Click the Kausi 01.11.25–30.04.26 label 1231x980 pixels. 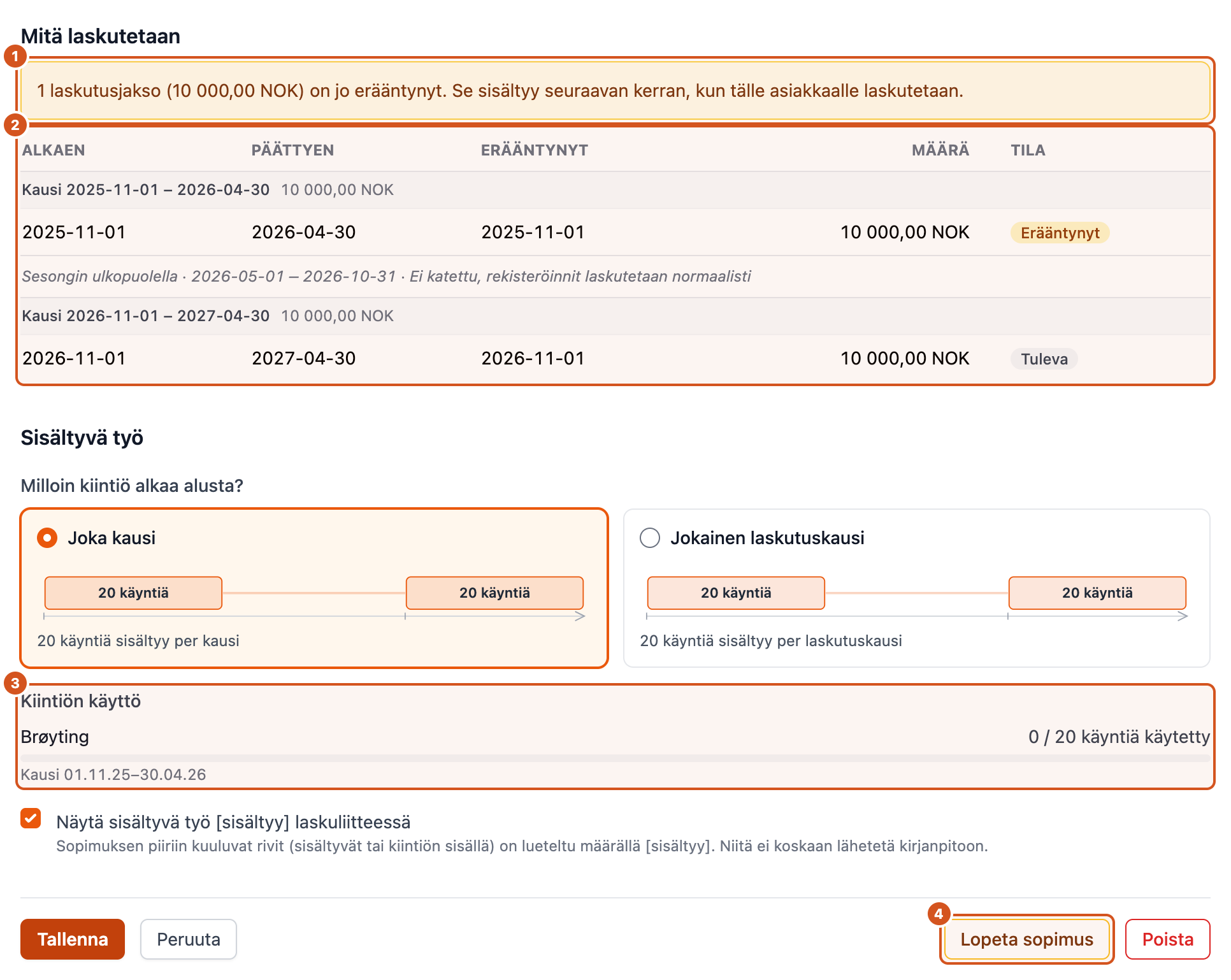pos(113,774)
